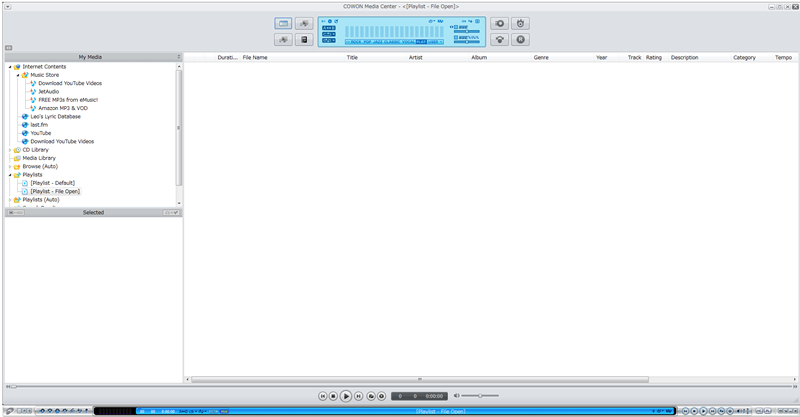This screenshot has width=800, height=417.
Task: Click the Stop button in the transport controls
Action: tap(333, 396)
